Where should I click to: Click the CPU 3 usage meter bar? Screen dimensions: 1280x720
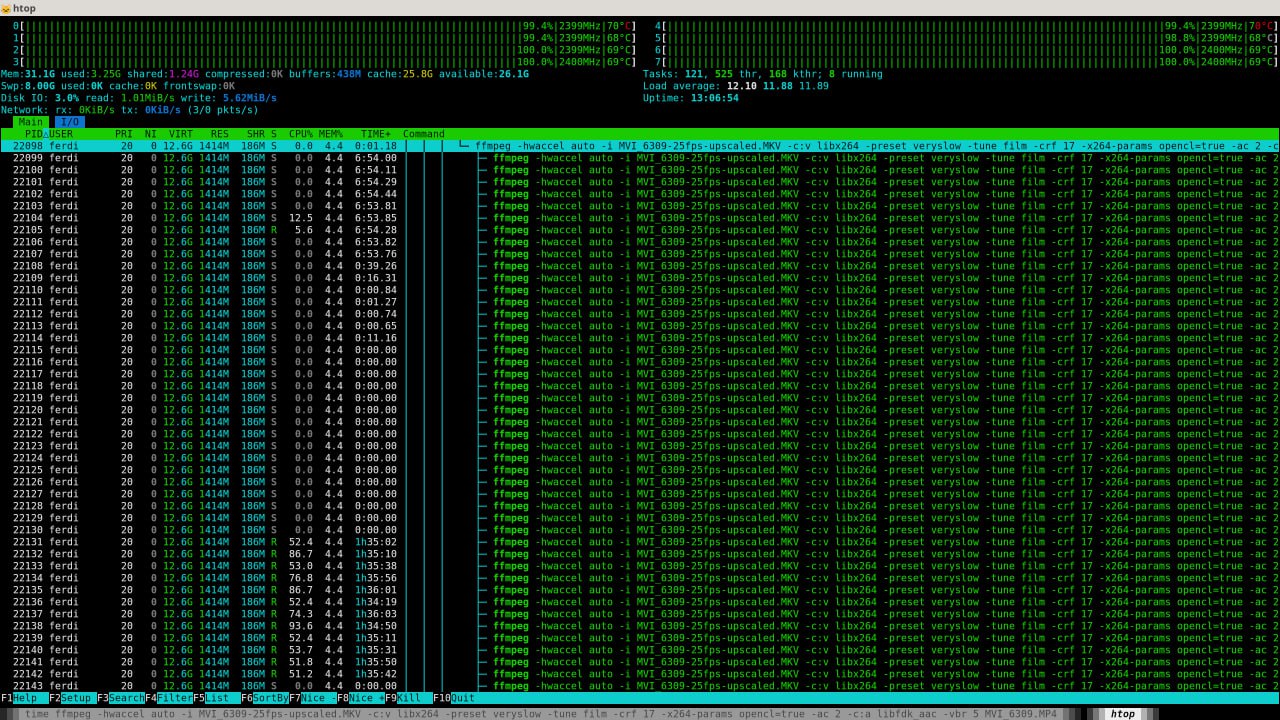(325, 62)
